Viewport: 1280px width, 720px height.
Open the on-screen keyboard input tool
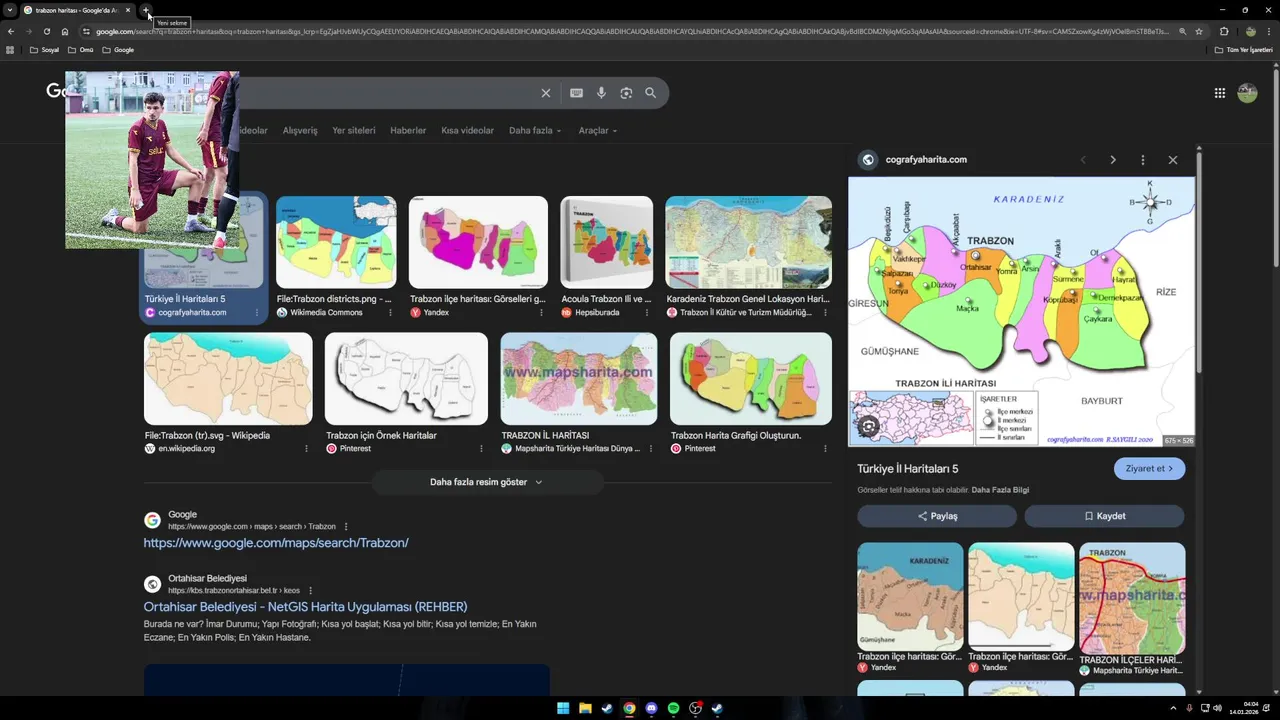click(x=576, y=93)
